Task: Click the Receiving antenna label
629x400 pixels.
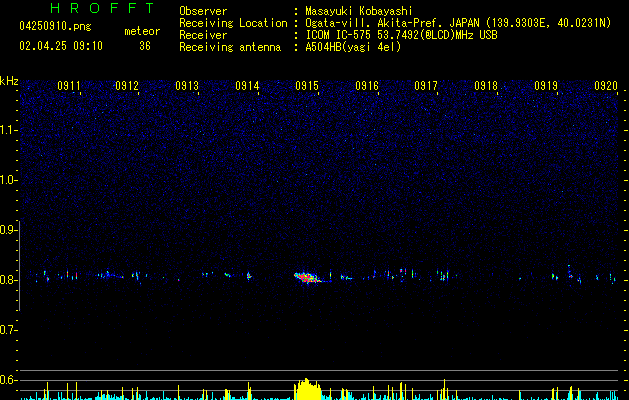Action: [230, 47]
